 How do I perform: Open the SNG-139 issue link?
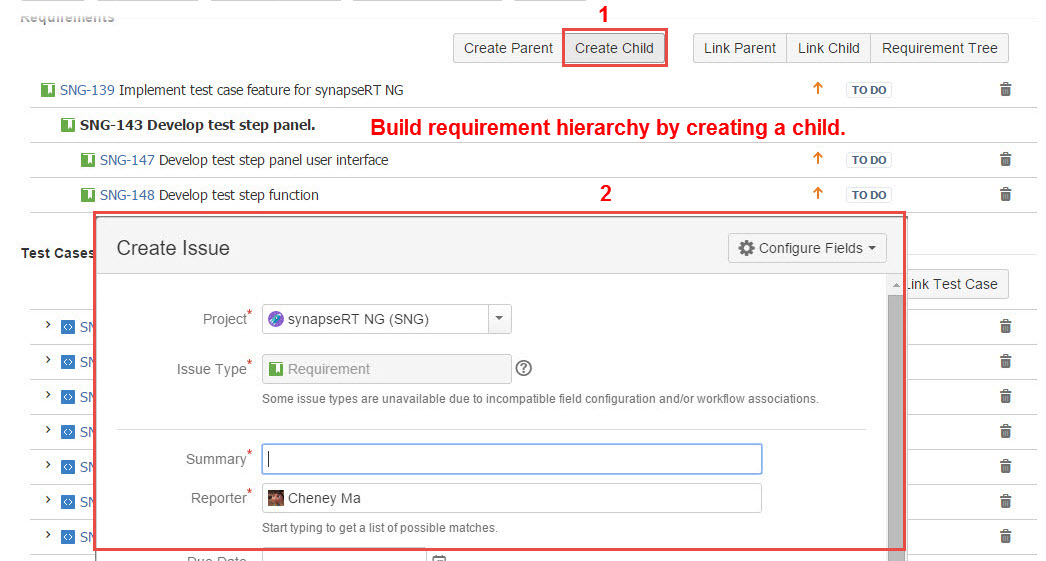[87, 90]
